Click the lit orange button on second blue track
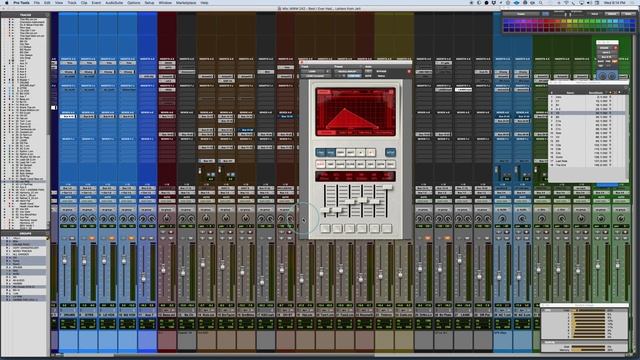Image resolution: width=640 pixels, height=360 pixels. (92, 238)
